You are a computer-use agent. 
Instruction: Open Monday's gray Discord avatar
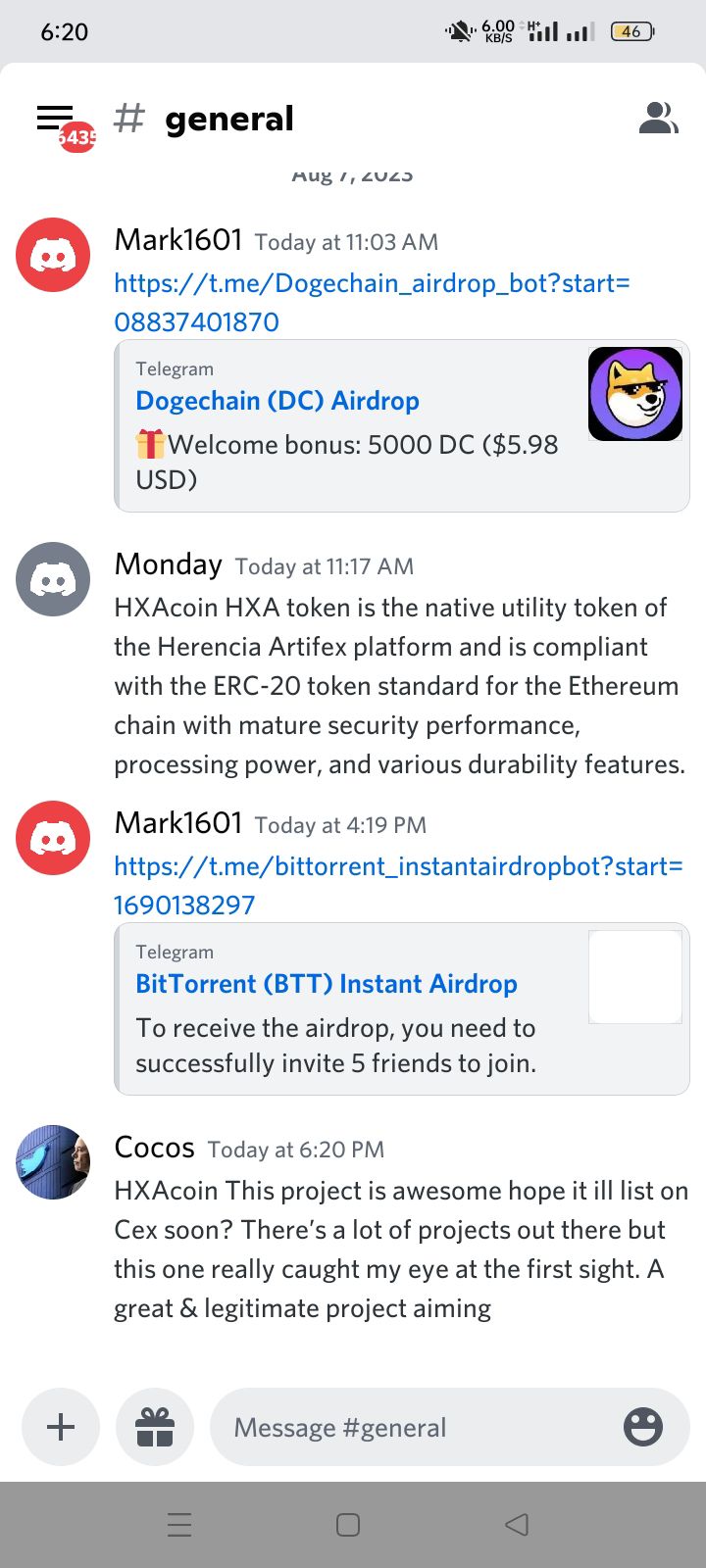(53, 579)
